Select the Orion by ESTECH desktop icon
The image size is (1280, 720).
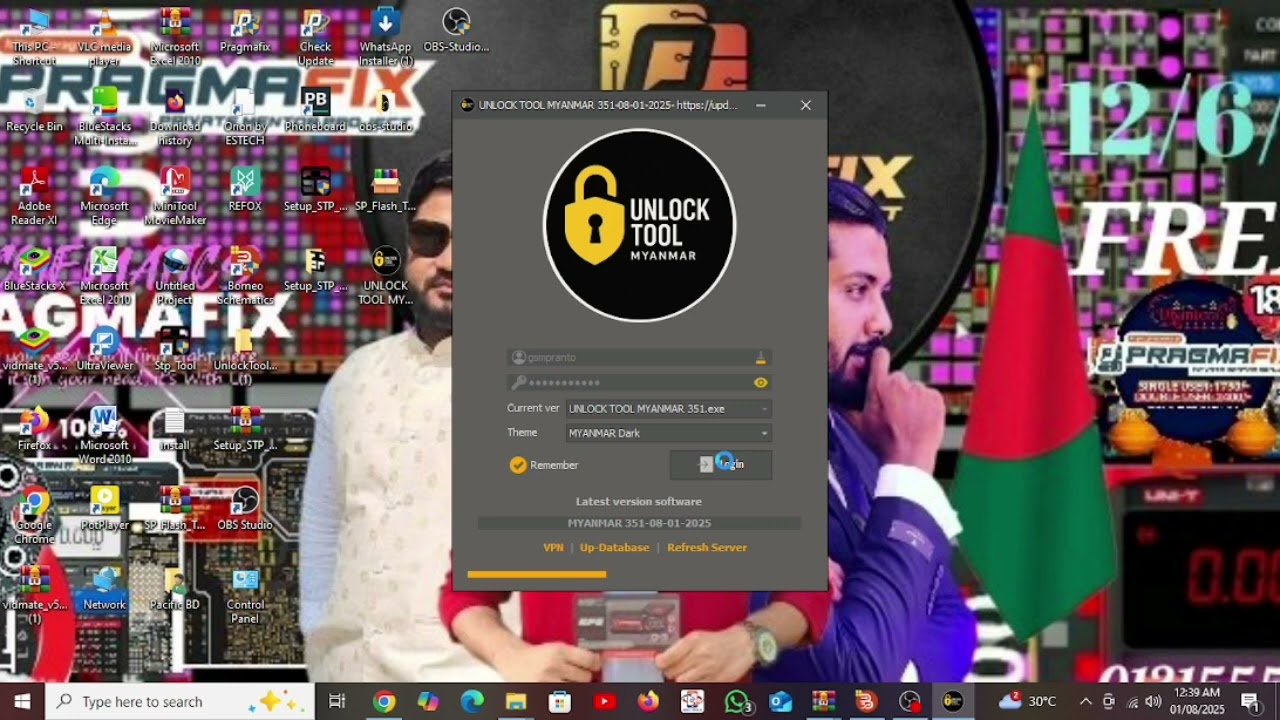click(x=245, y=117)
